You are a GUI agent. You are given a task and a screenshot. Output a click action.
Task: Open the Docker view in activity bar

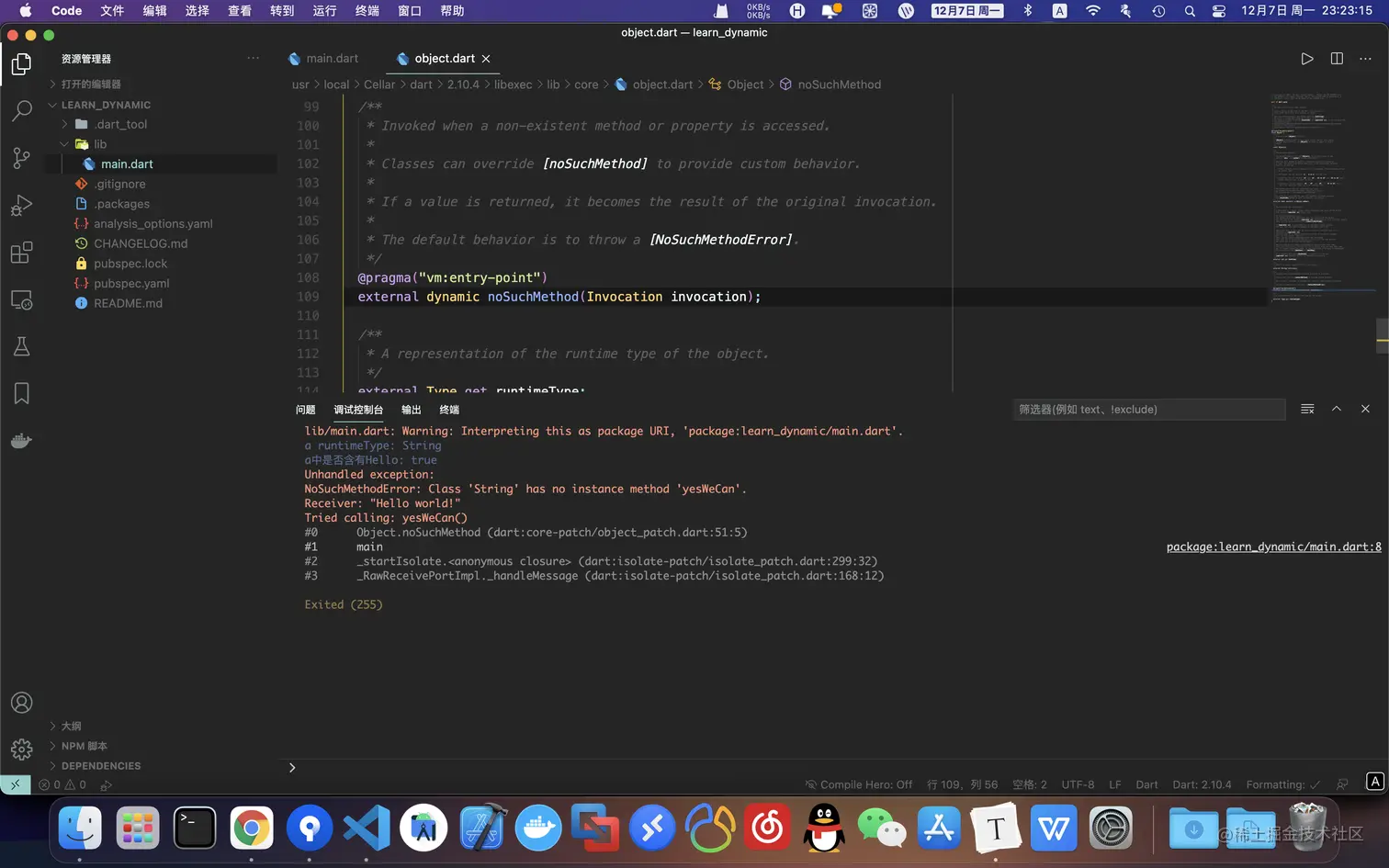21,441
